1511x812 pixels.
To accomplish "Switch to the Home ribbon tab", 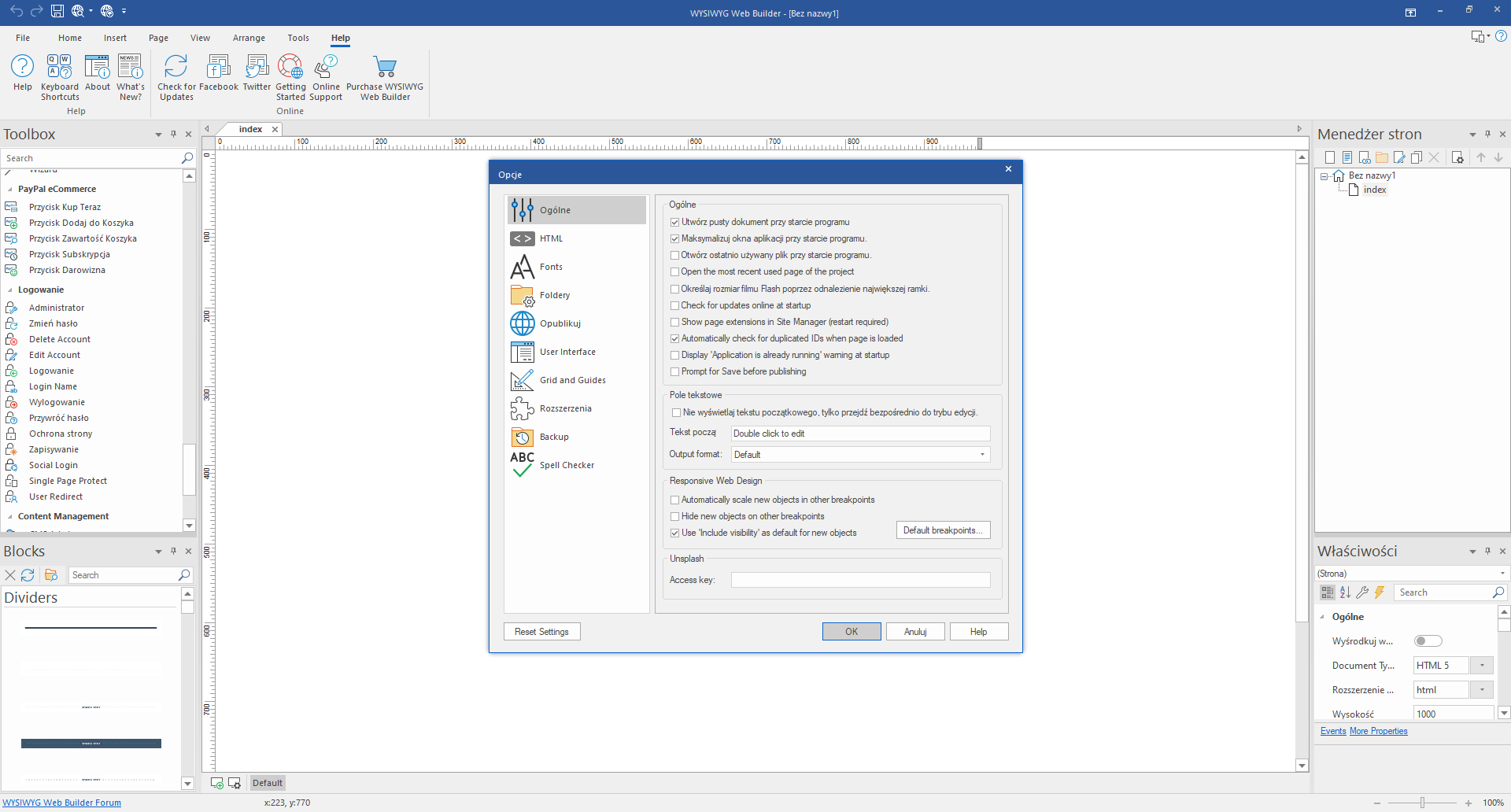I will coord(70,38).
